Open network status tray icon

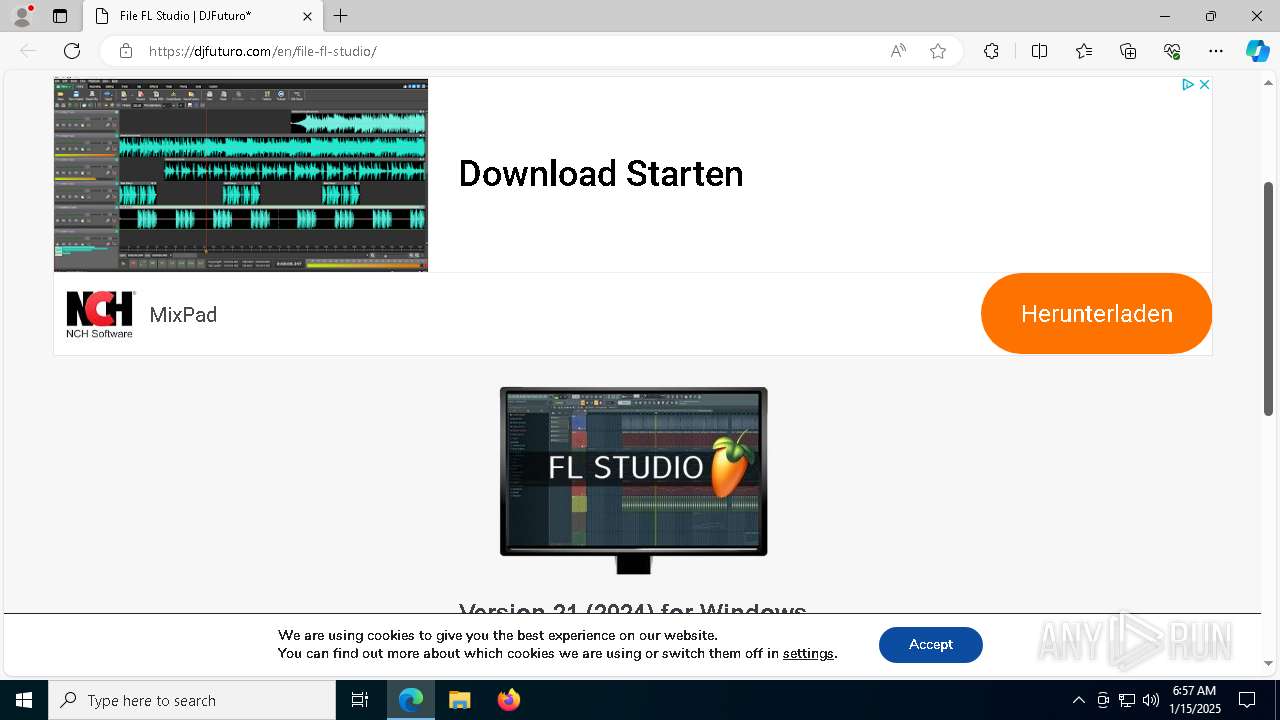pyautogui.click(x=1127, y=700)
